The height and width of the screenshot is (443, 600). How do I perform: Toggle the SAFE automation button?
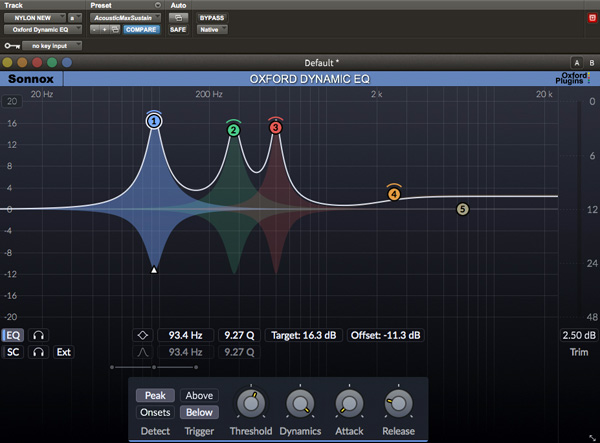178,29
